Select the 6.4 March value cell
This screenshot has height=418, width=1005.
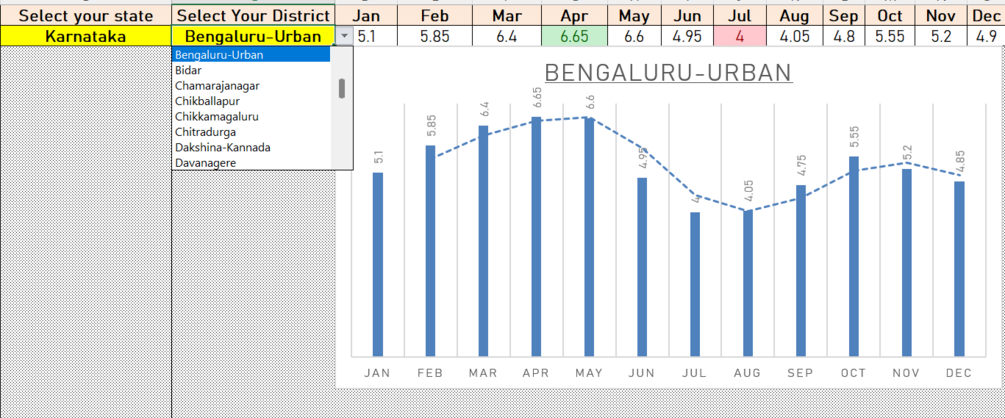(x=507, y=37)
